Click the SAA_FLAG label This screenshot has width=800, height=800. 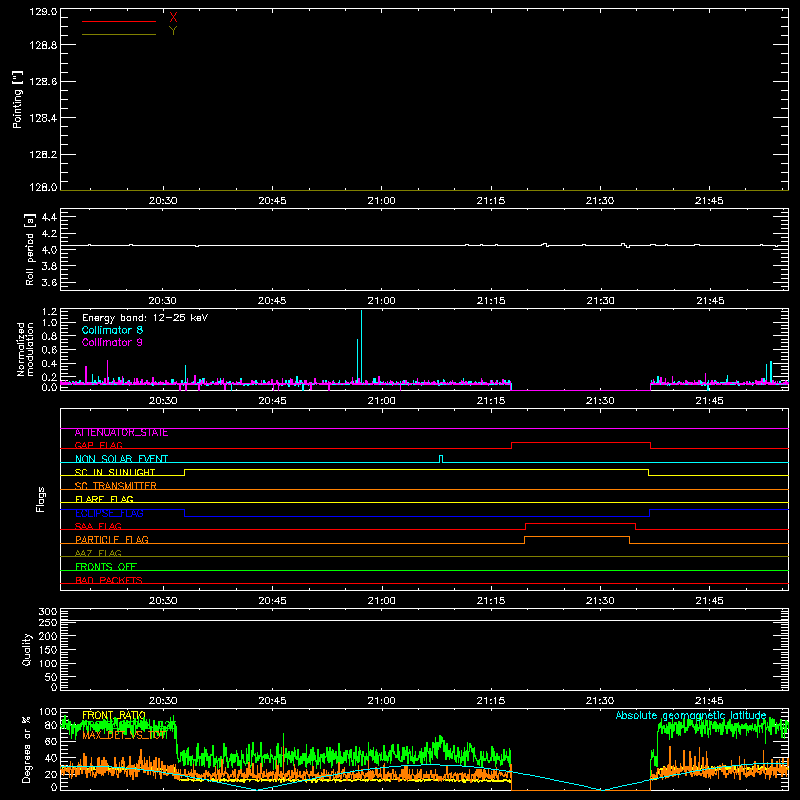(98, 526)
